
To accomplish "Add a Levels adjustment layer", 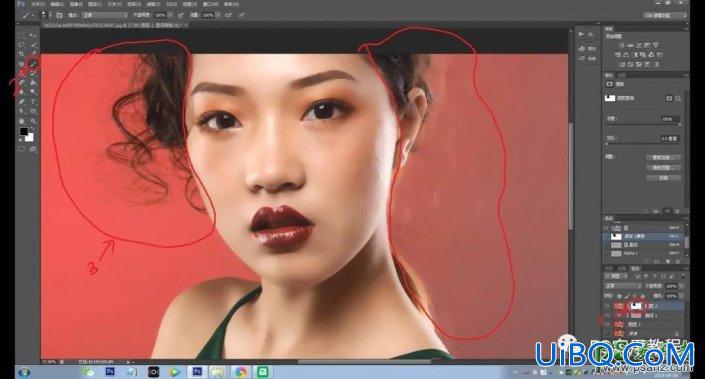I will tap(631, 45).
